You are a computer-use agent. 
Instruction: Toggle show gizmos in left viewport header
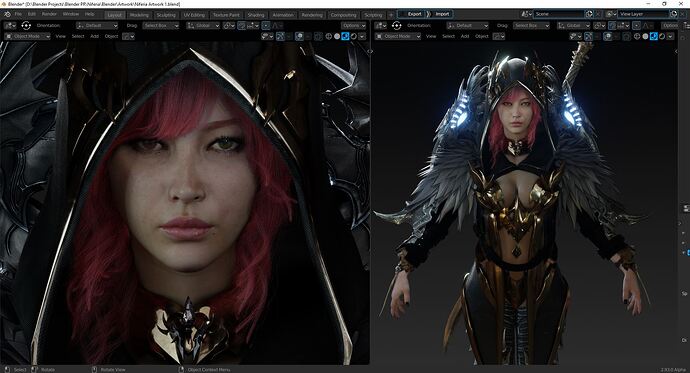[280, 36]
